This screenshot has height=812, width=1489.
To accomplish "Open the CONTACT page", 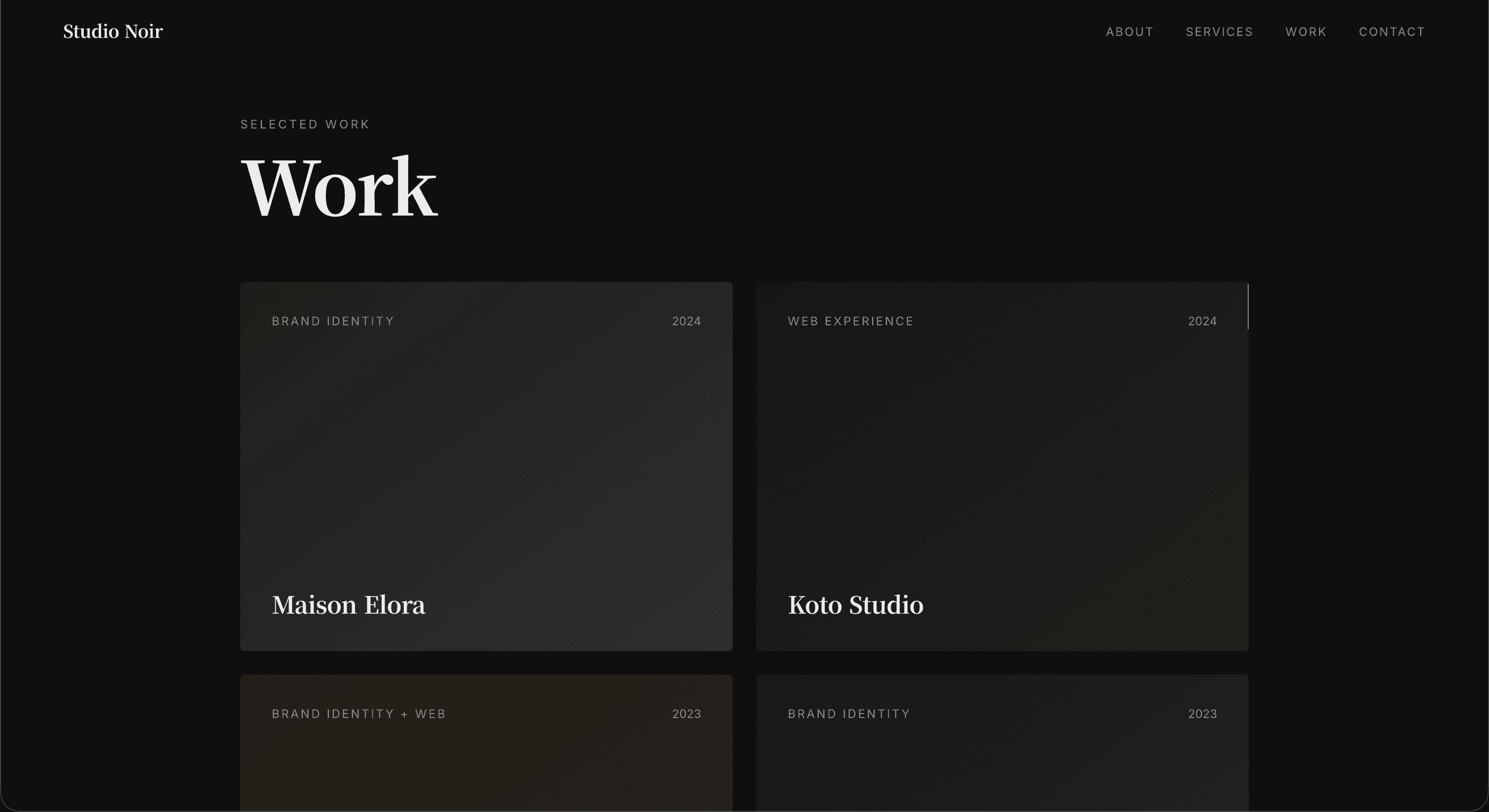I will [1392, 32].
